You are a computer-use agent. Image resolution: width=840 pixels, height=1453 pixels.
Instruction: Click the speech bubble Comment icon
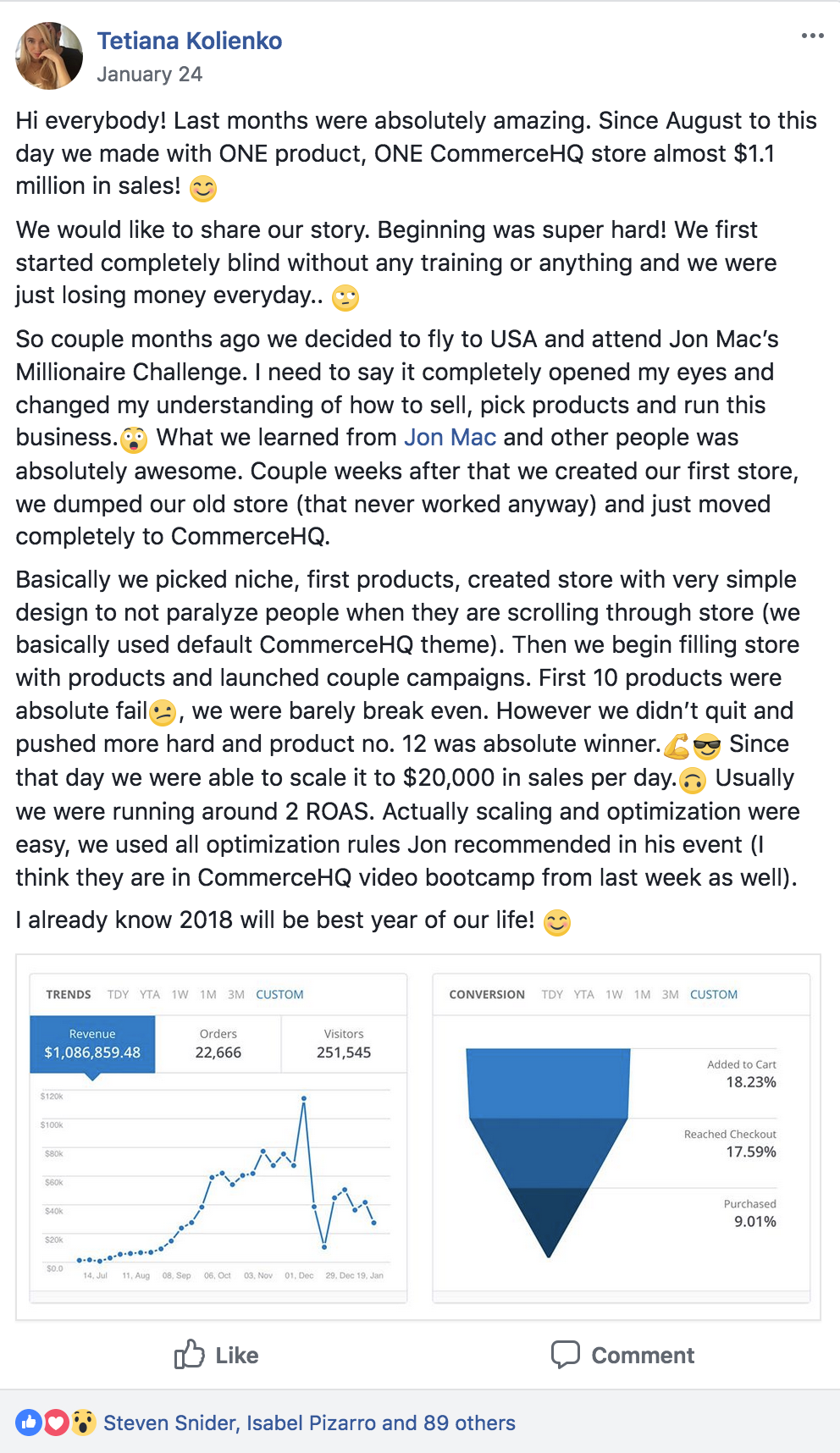(566, 1354)
